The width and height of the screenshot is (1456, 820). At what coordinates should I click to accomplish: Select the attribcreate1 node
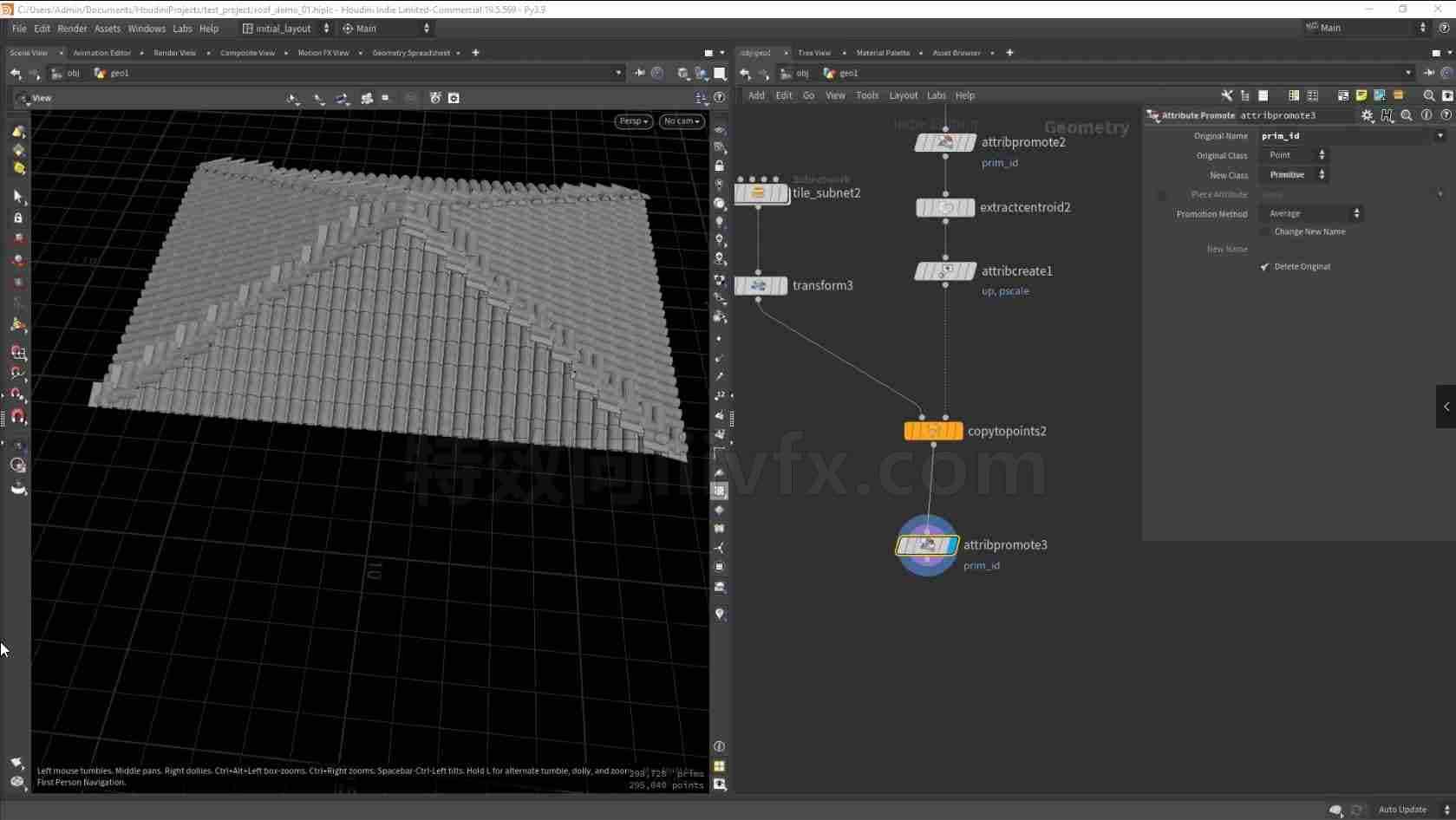pyautogui.click(x=945, y=271)
